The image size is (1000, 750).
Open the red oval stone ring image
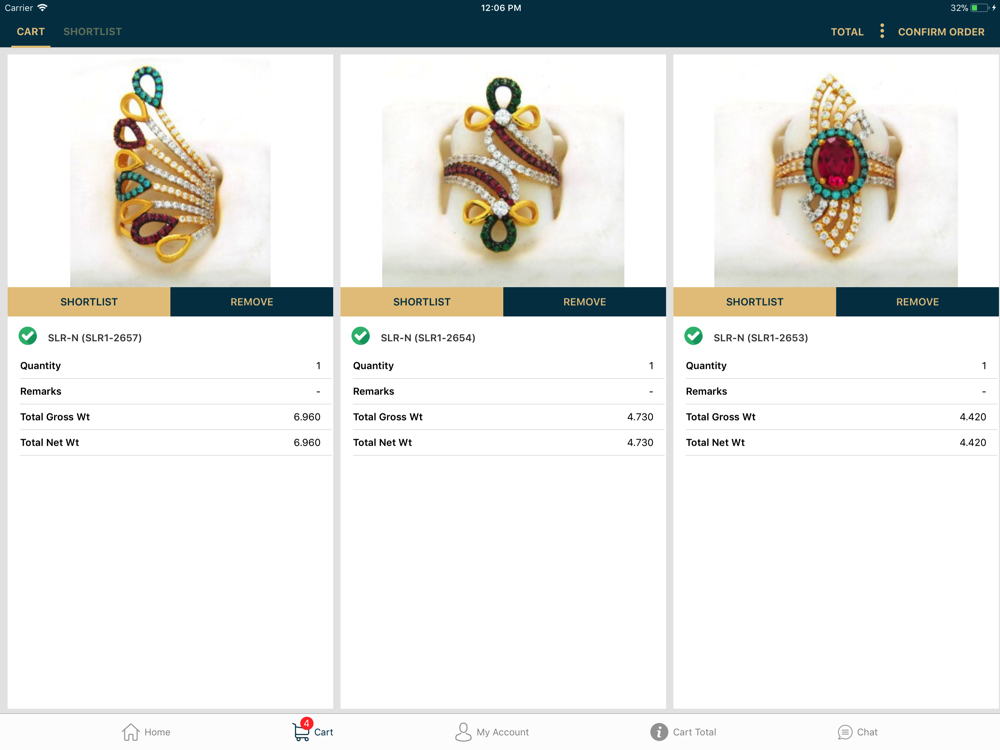tap(836, 171)
